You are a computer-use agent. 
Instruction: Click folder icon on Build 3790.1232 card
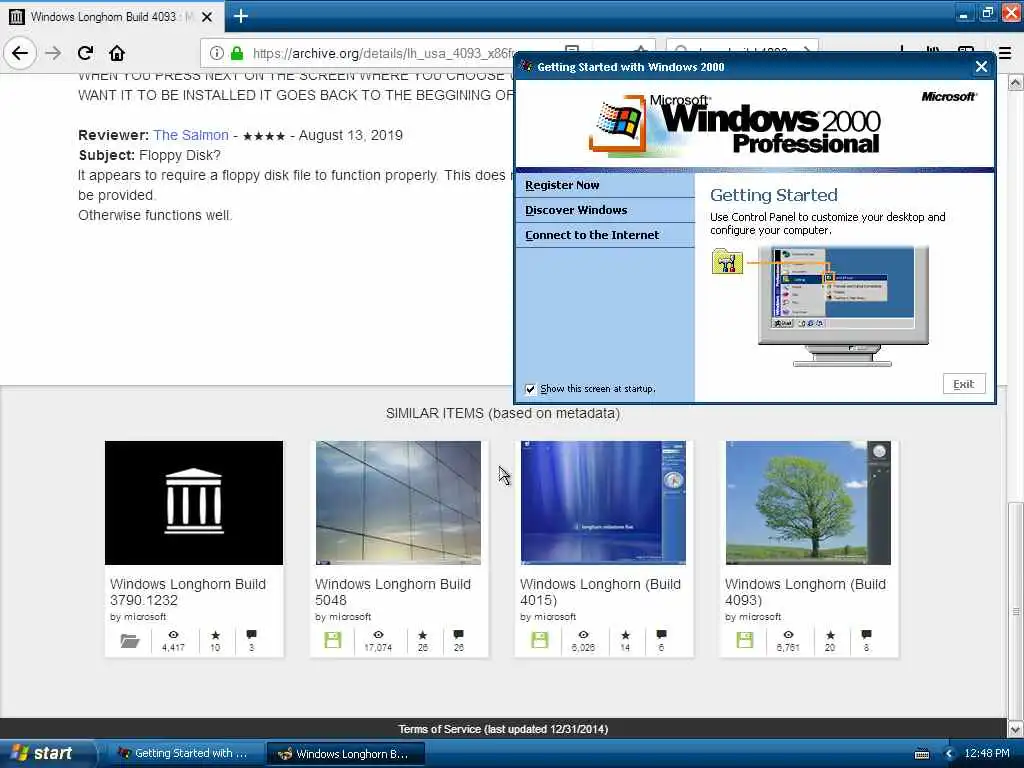click(130, 641)
